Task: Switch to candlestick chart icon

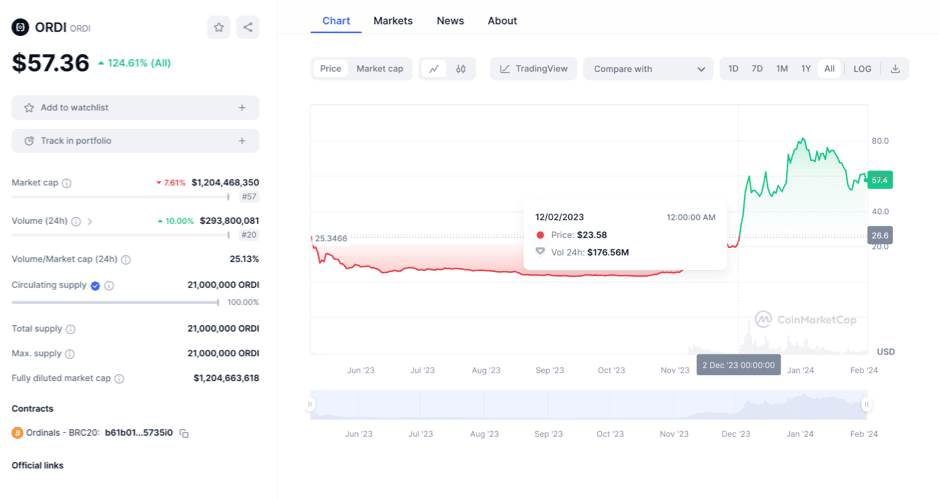Action: 461,69
